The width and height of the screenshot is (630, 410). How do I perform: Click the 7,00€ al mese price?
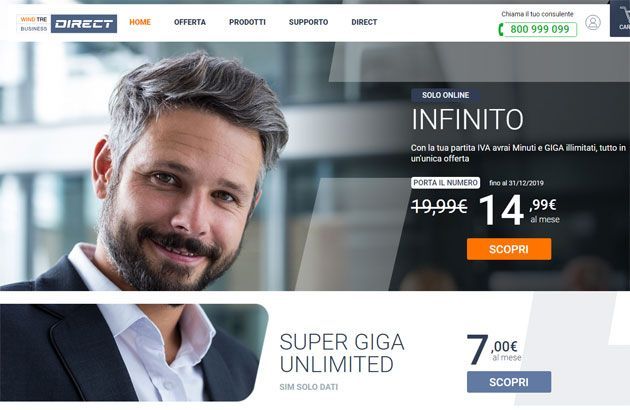[494, 349]
